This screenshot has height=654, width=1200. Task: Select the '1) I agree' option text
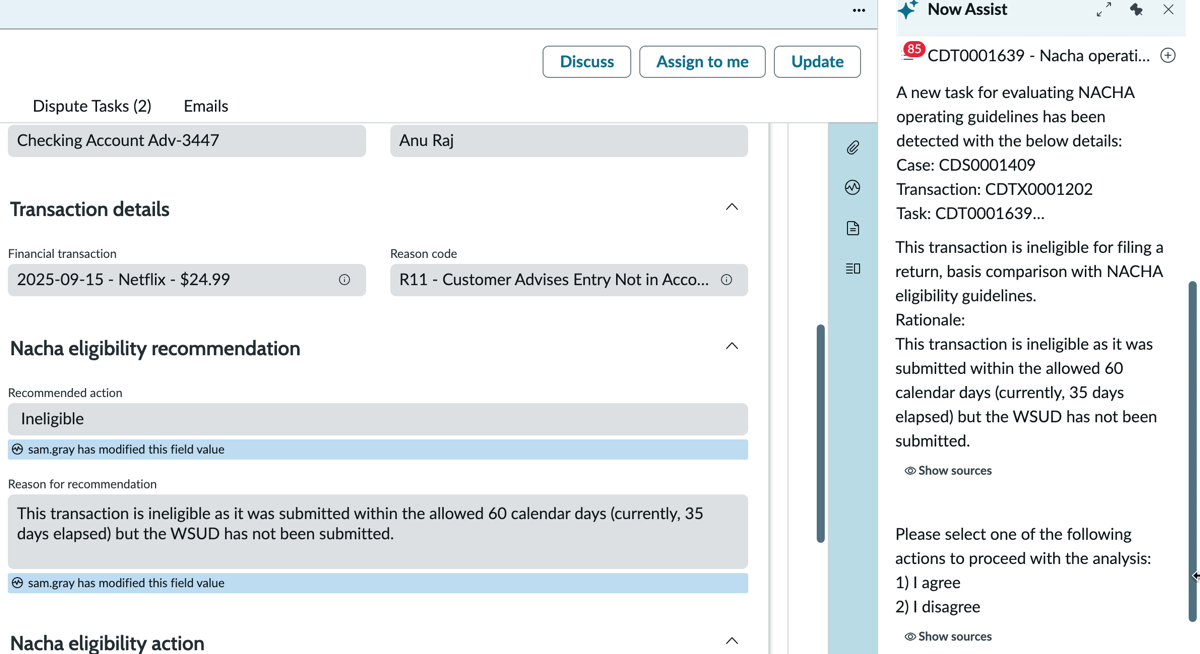(928, 583)
